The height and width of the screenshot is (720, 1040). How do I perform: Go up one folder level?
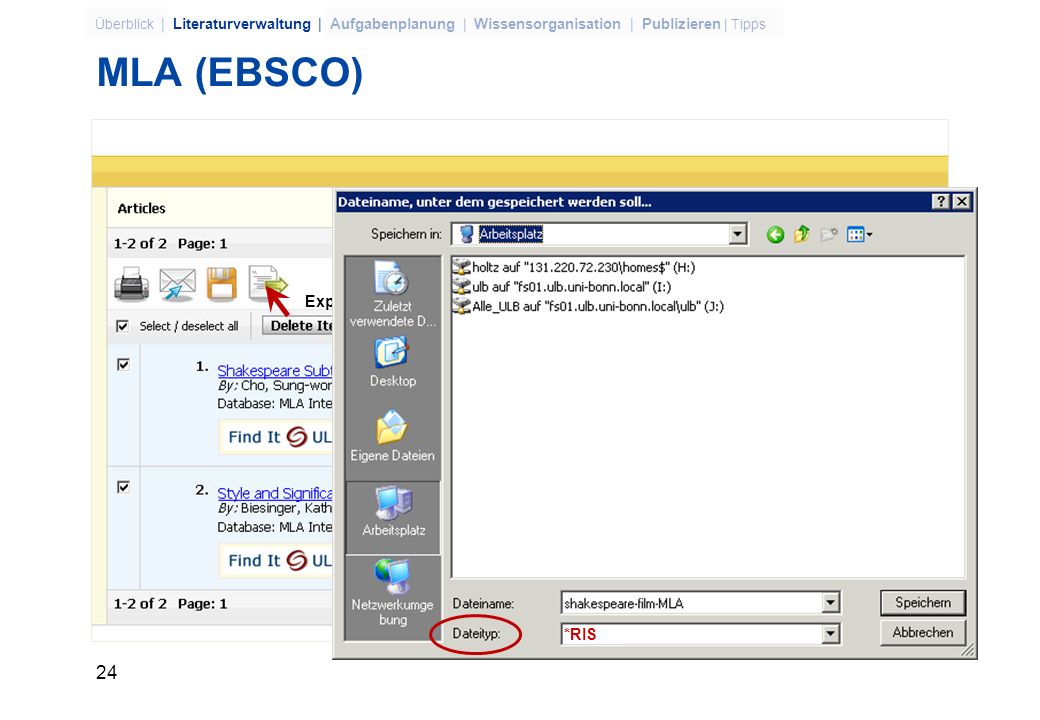[802, 234]
